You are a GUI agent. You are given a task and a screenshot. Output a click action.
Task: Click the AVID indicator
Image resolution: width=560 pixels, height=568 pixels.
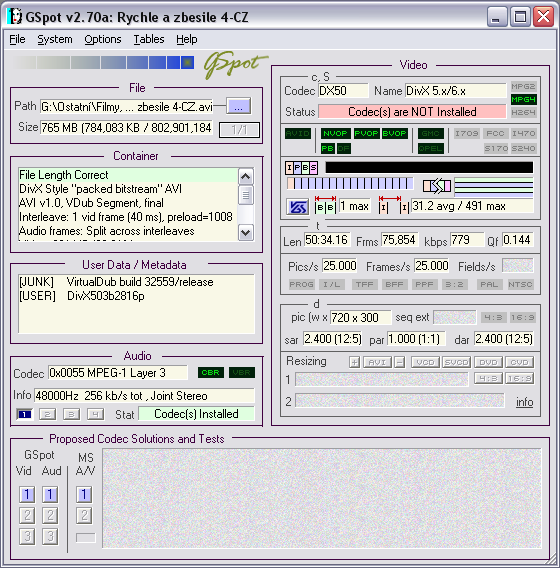coord(298,133)
